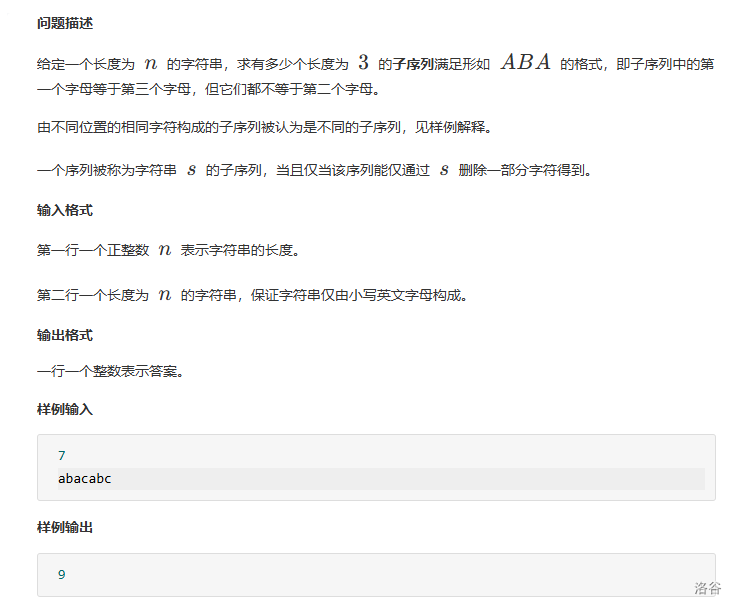Click the bold 子序列 text
This screenshot has height=608, width=735.
(413, 64)
